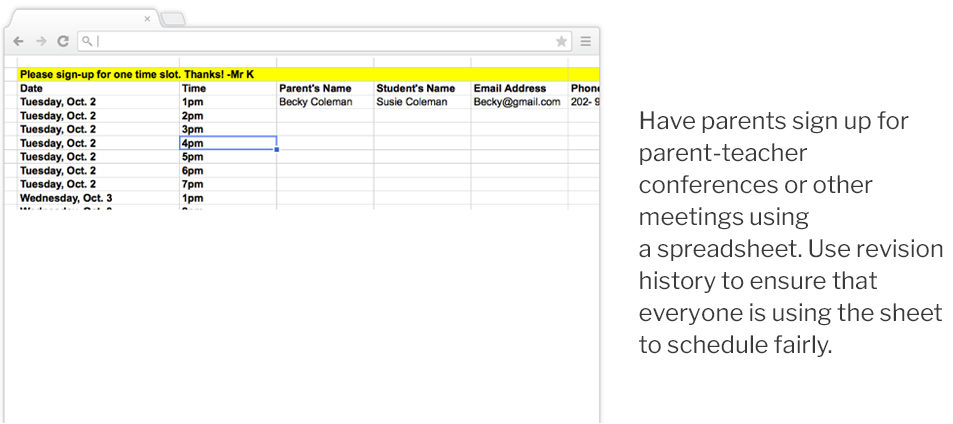Open the browser hamburger menu

pos(586,41)
